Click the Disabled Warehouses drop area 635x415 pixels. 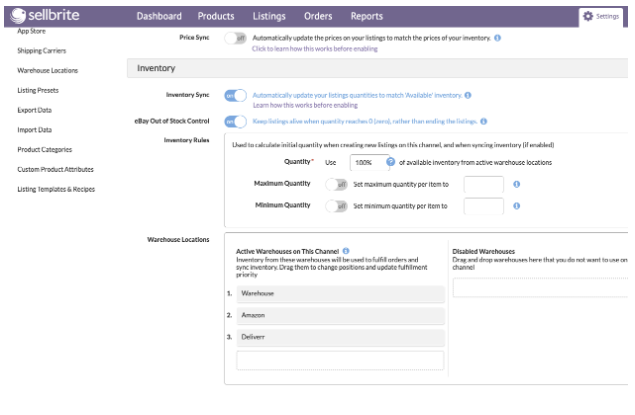pos(541,287)
